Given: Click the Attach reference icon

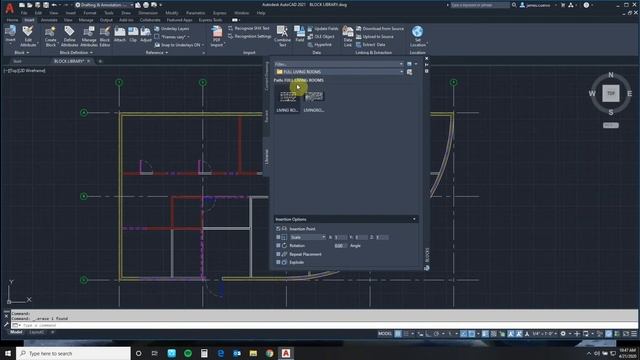Looking at the screenshot, I should point(120,34).
